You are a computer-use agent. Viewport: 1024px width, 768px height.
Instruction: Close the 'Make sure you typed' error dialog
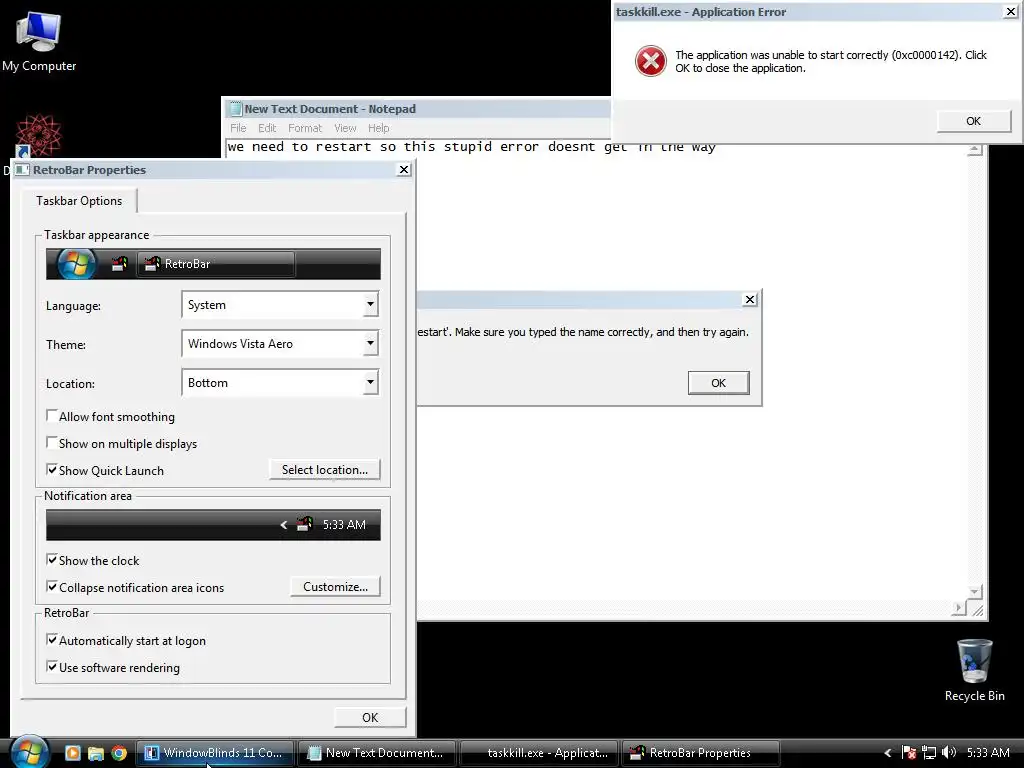point(750,299)
